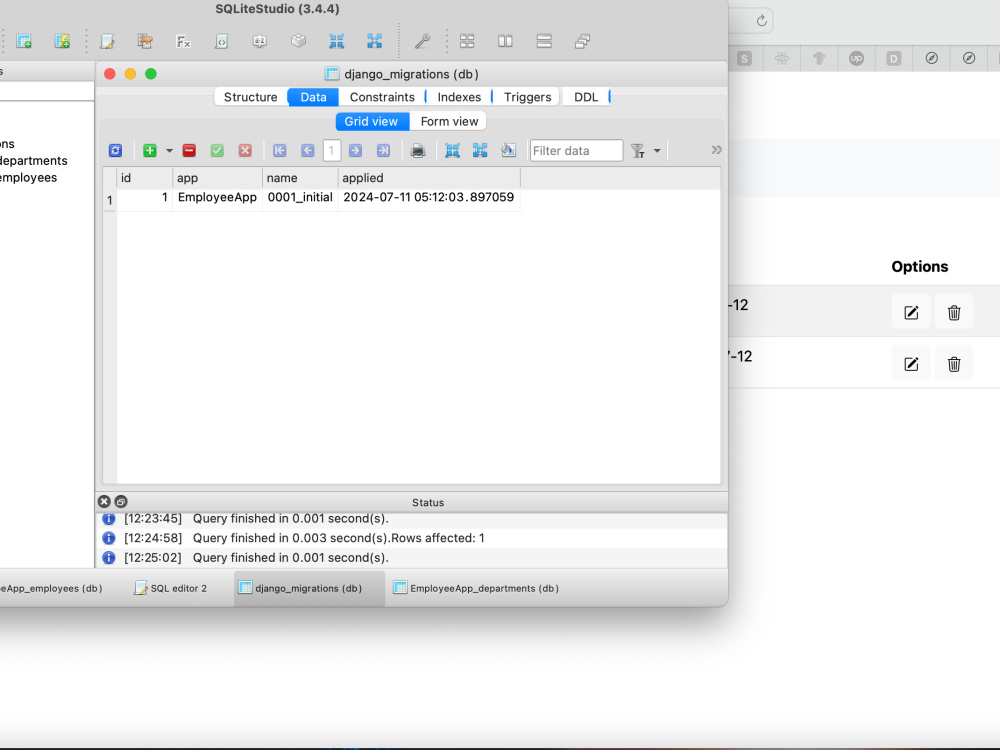The height and width of the screenshot is (750, 1000).
Task: Click the printer icon in data toolbar
Action: [x=418, y=151]
